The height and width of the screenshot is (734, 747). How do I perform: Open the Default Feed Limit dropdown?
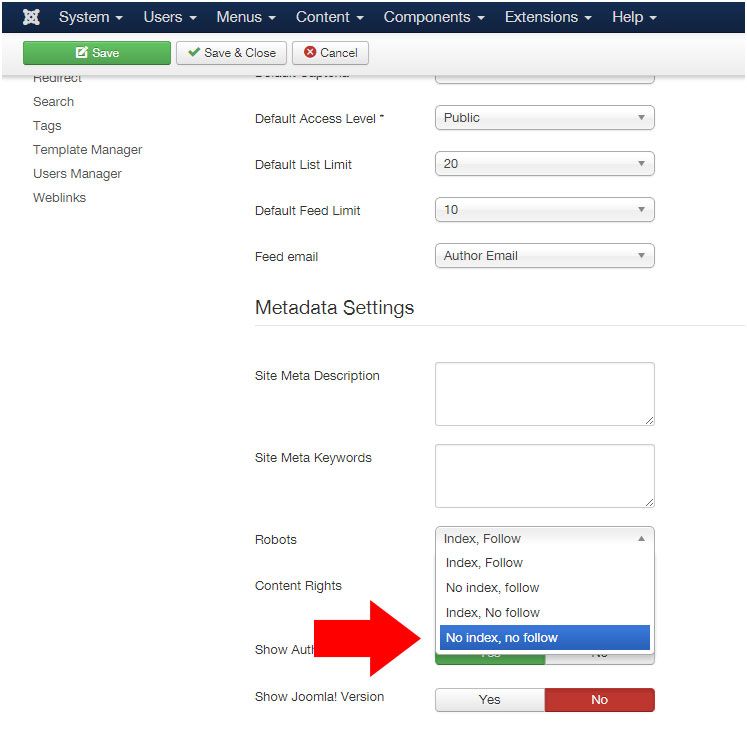[545, 210]
